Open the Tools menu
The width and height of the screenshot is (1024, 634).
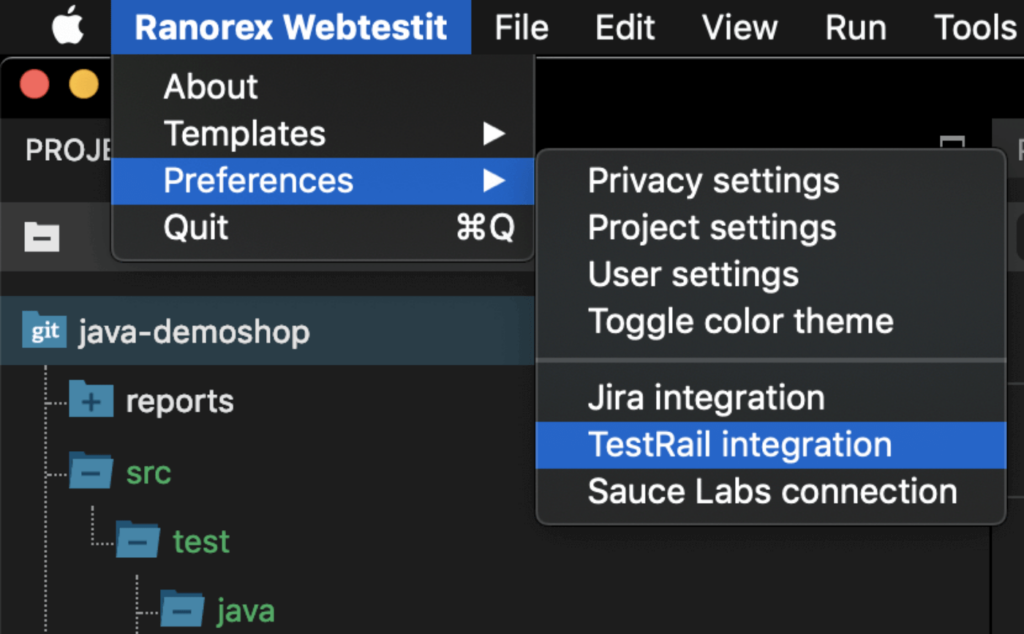(975, 27)
